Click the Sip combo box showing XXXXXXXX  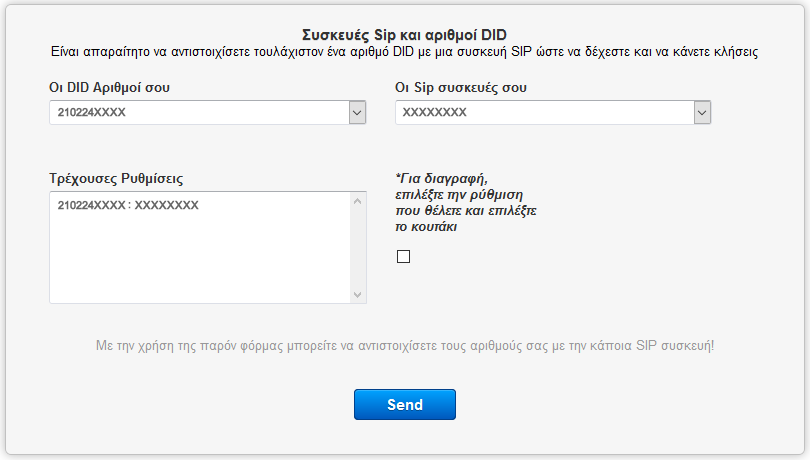point(544,113)
